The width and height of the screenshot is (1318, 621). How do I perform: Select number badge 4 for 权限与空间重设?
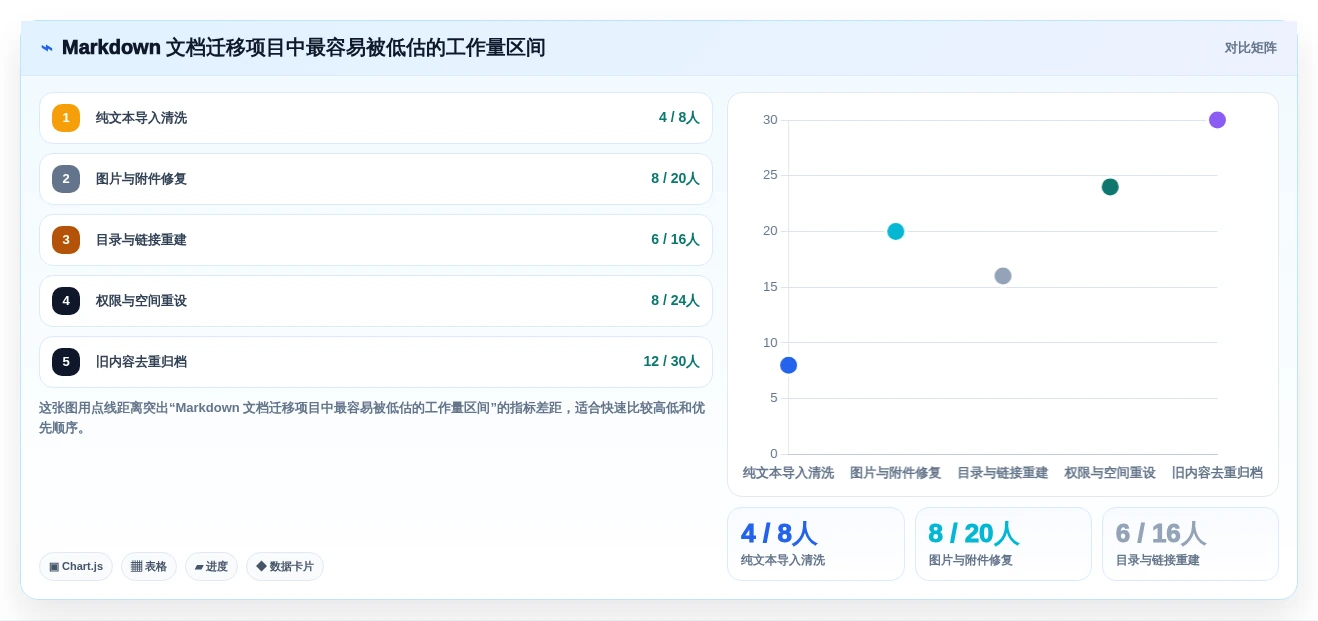click(x=66, y=301)
